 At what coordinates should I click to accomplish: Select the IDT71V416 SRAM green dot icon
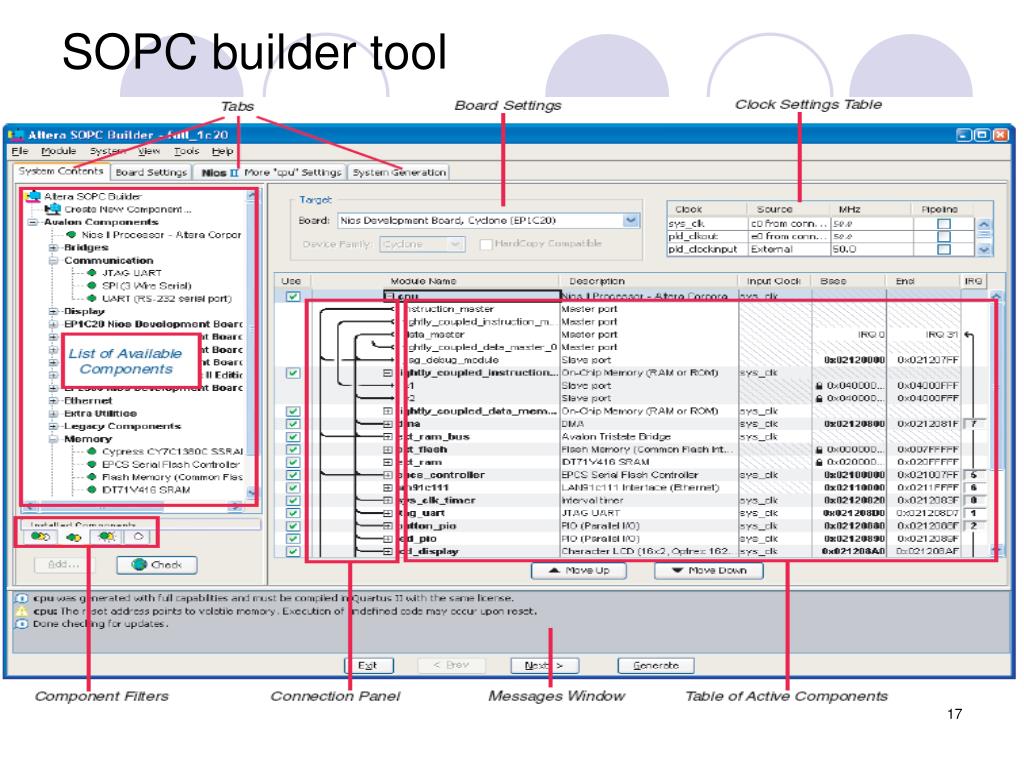pyautogui.click(x=91, y=489)
